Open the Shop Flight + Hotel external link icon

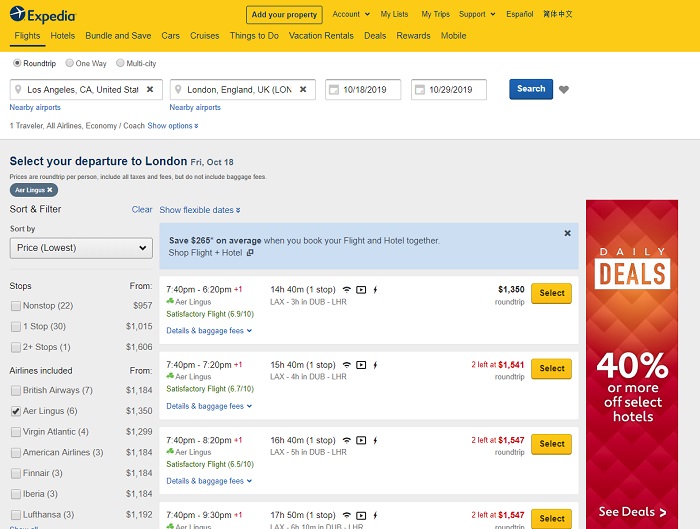(x=250, y=253)
